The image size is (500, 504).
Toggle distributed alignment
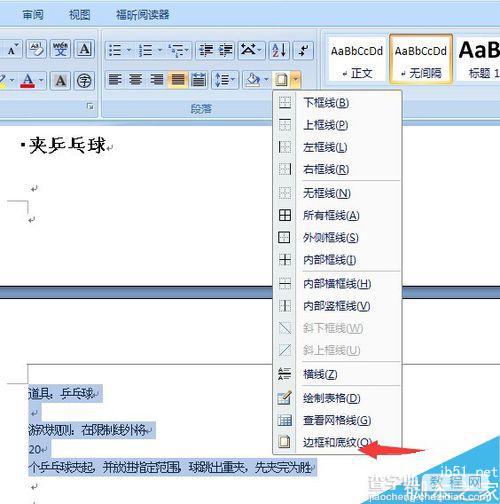(198, 80)
